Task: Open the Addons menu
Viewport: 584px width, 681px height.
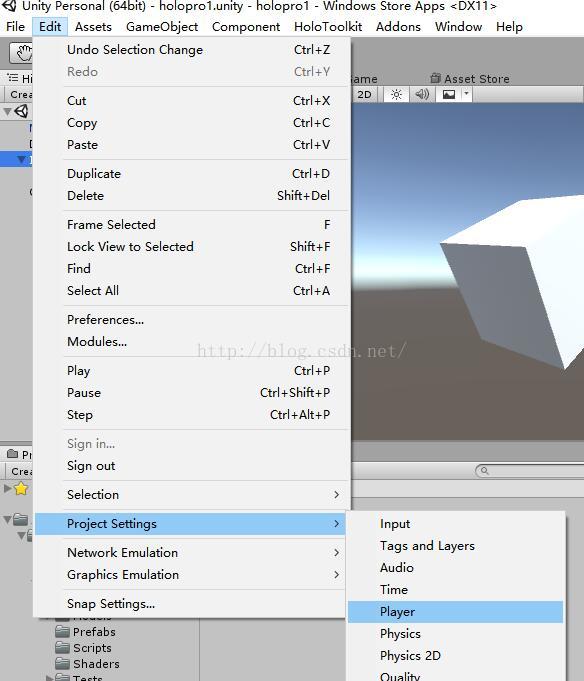Action: (398, 26)
